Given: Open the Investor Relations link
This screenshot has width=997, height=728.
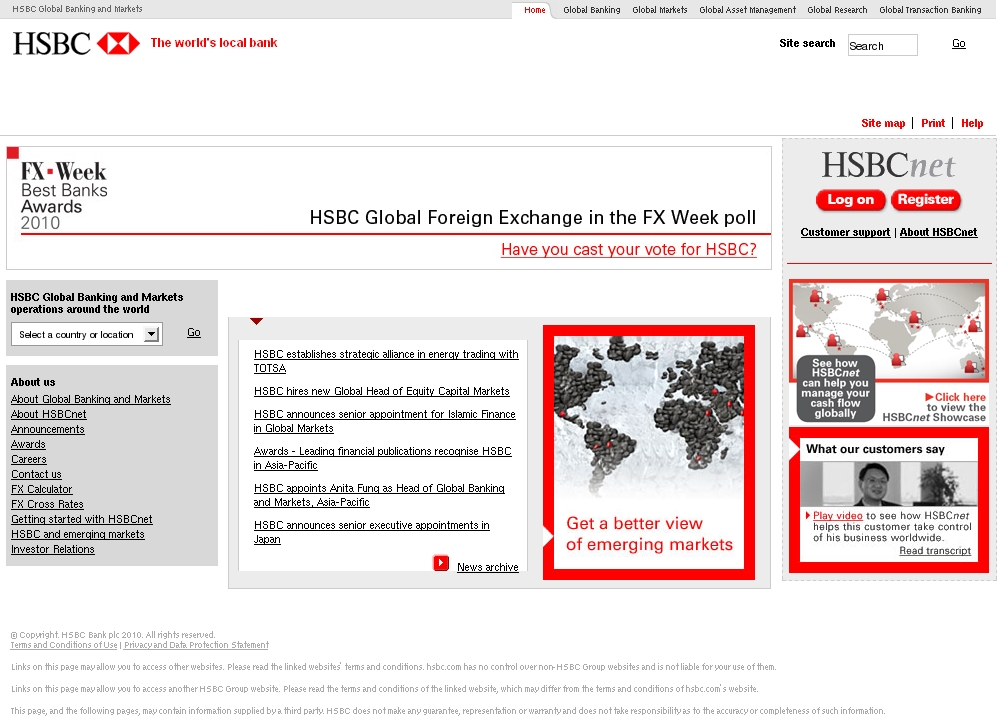Looking at the screenshot, I should pos(53,549).
